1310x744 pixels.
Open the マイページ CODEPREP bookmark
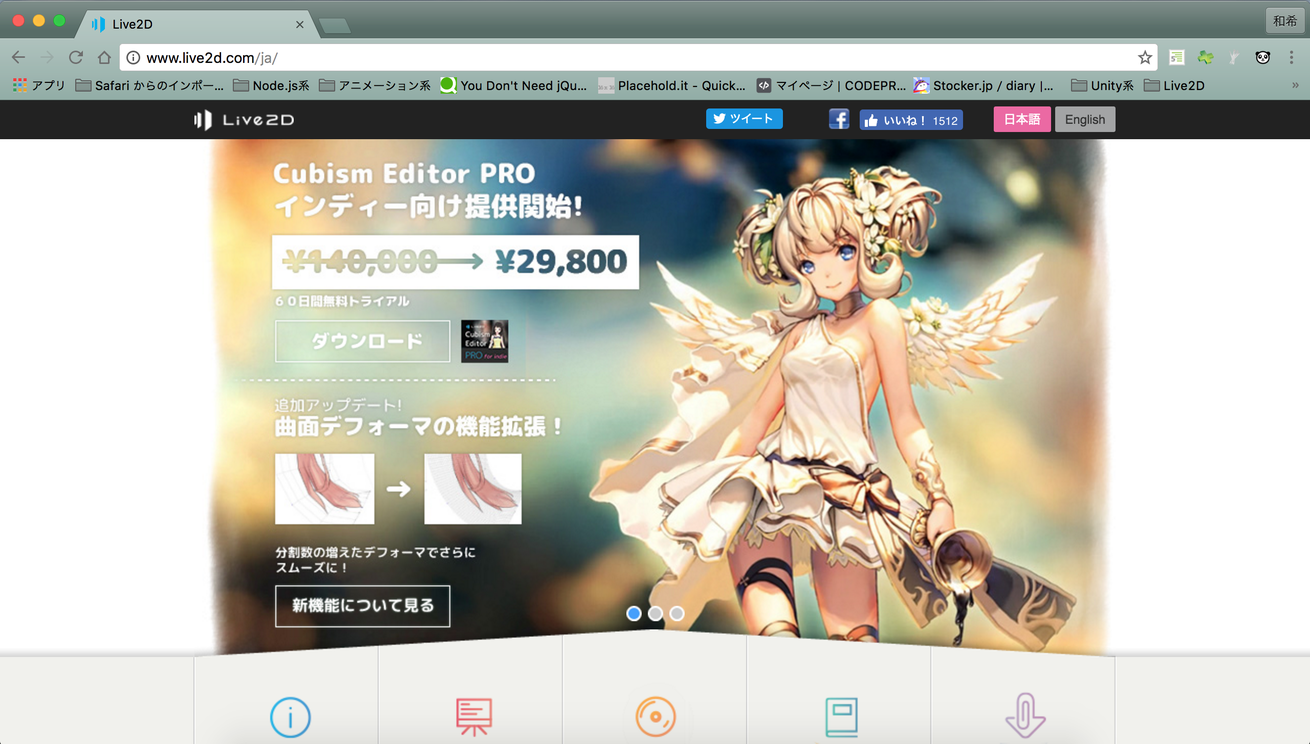tap(830, 86)
